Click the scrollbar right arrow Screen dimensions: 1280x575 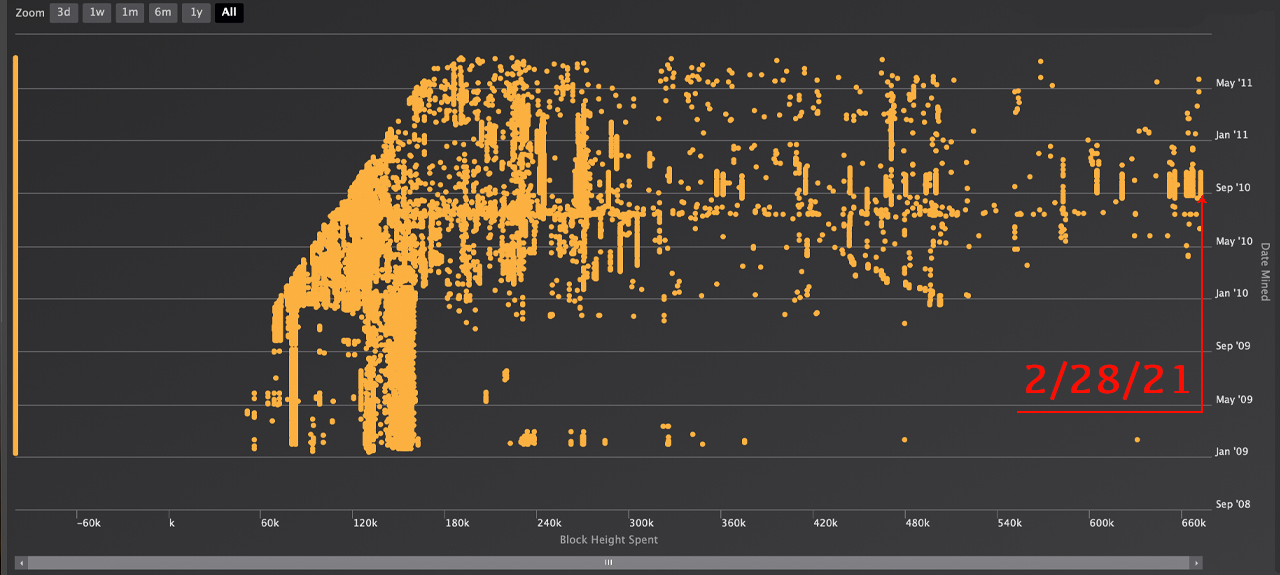click(1199, 563)
